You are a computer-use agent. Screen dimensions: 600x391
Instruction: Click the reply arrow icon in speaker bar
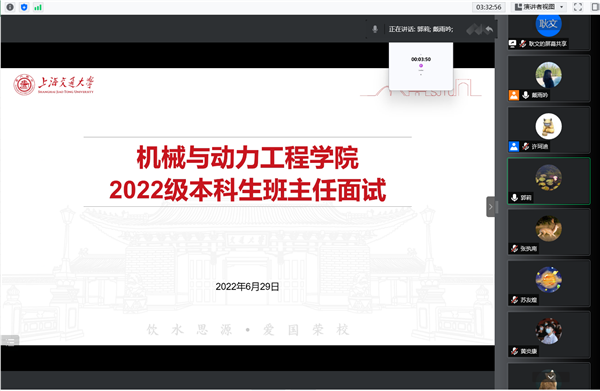(489, 29)
